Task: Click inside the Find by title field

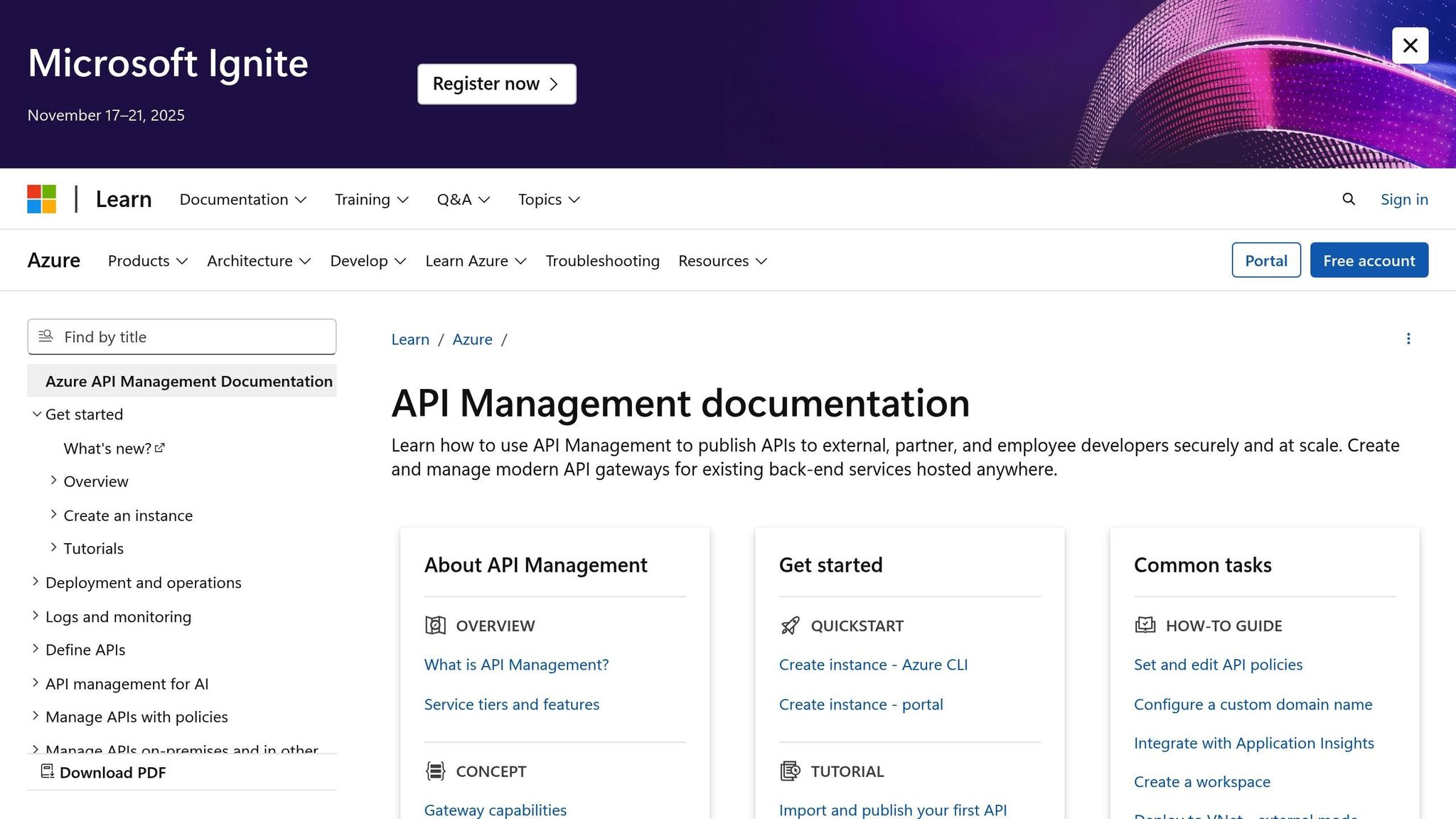Action: (185, 336)
